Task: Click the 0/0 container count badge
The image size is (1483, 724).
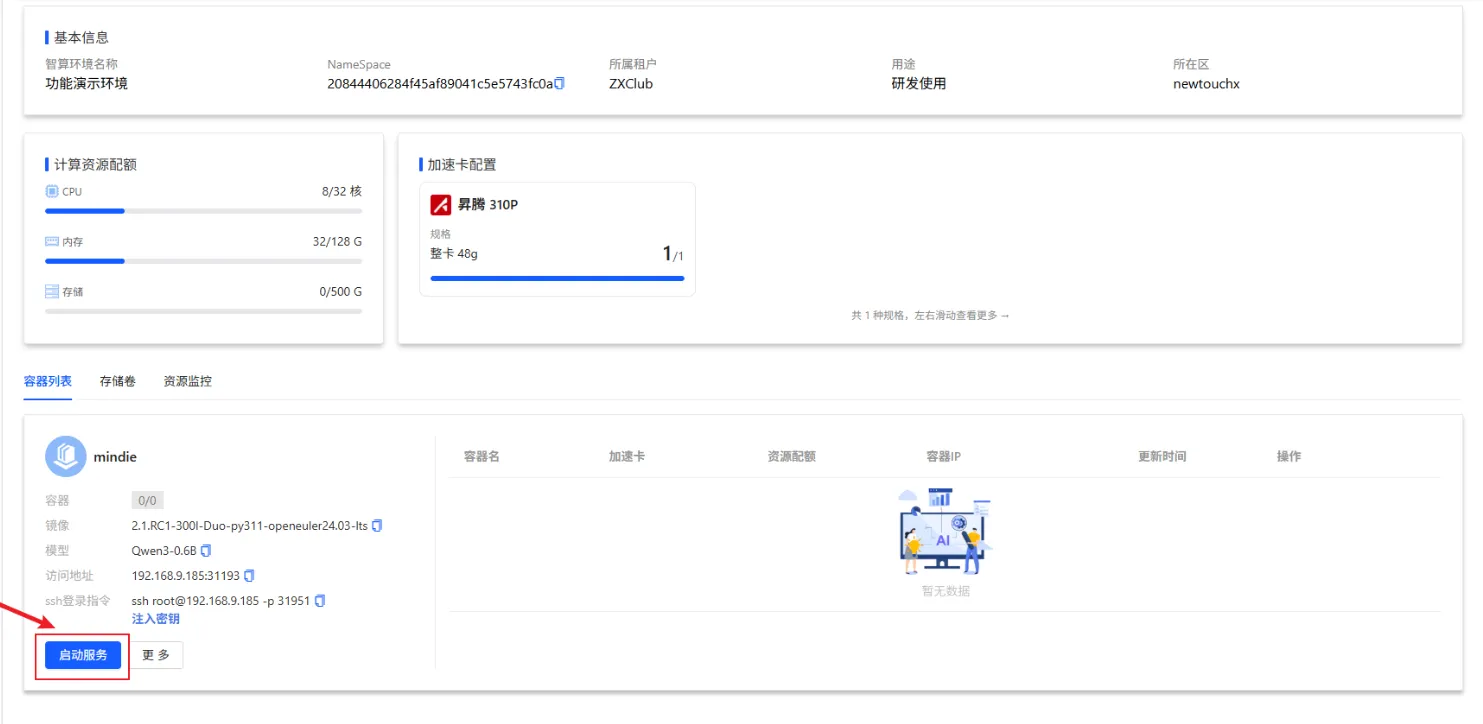Action: 148,500
